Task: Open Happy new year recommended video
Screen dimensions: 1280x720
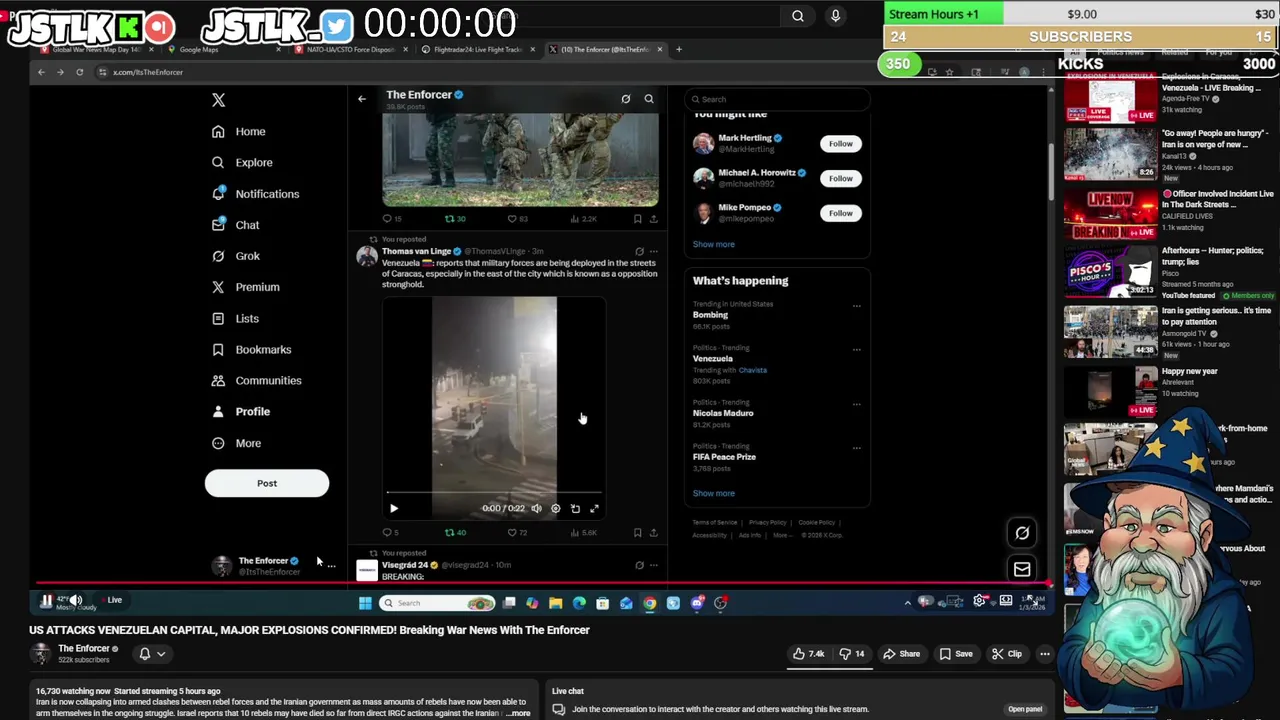Action: [x=1110, y=391]
